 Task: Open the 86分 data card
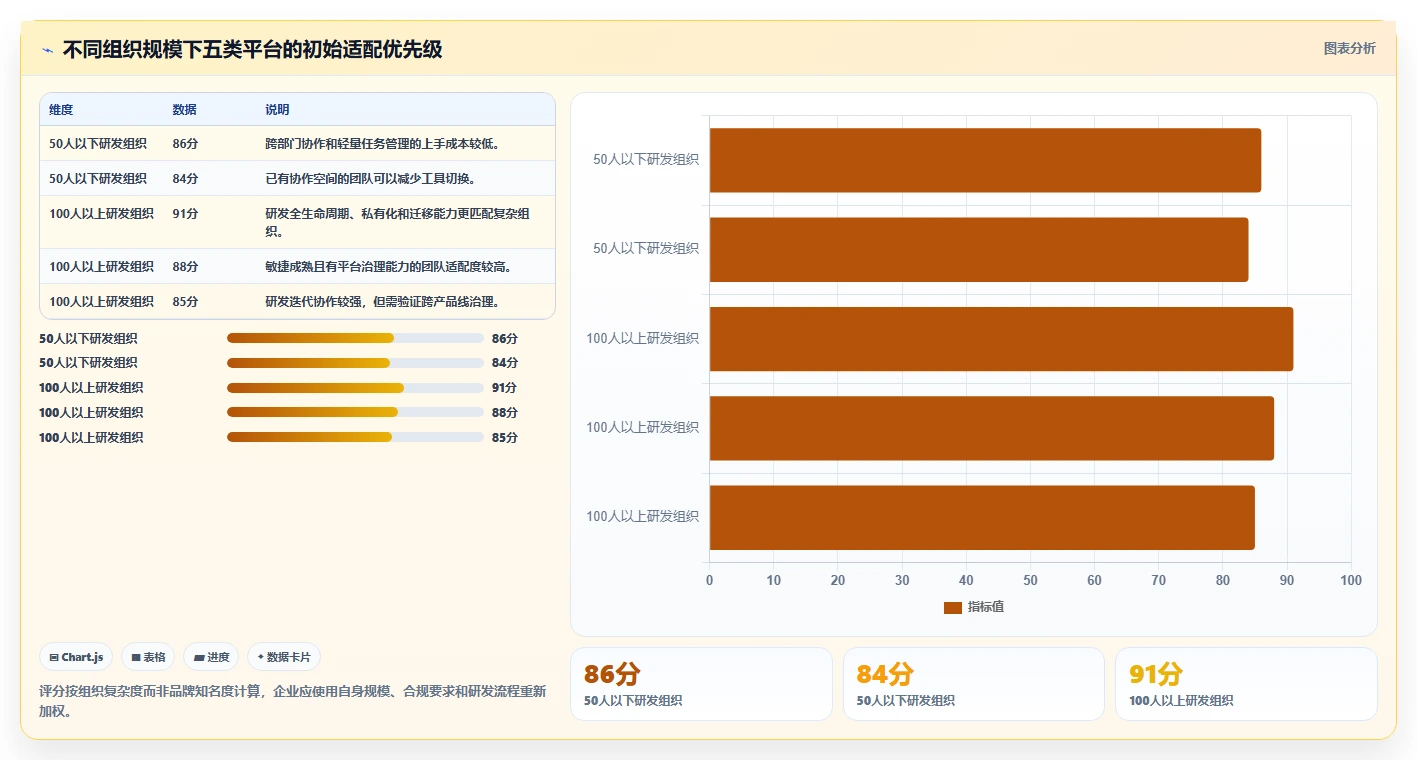[701, 684]
